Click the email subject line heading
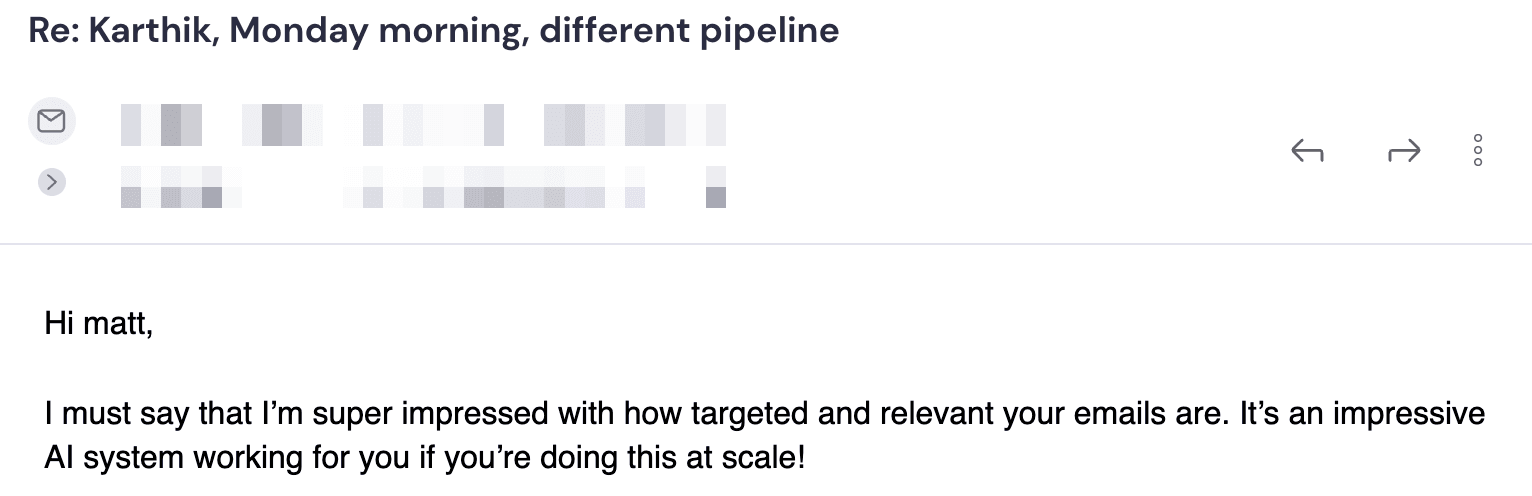 click(x=433, y=31)
